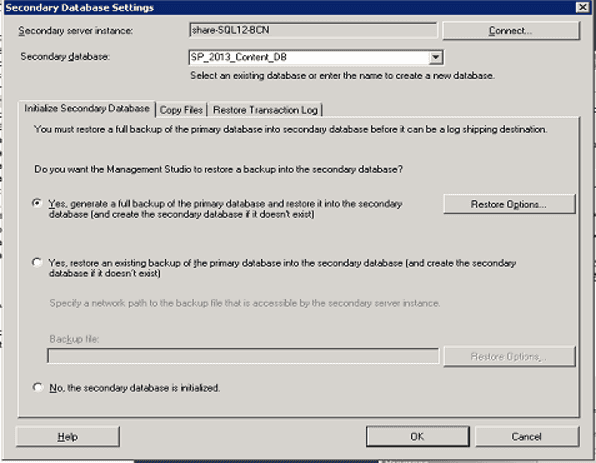Click the Secondary server instance field

(313, 30)
